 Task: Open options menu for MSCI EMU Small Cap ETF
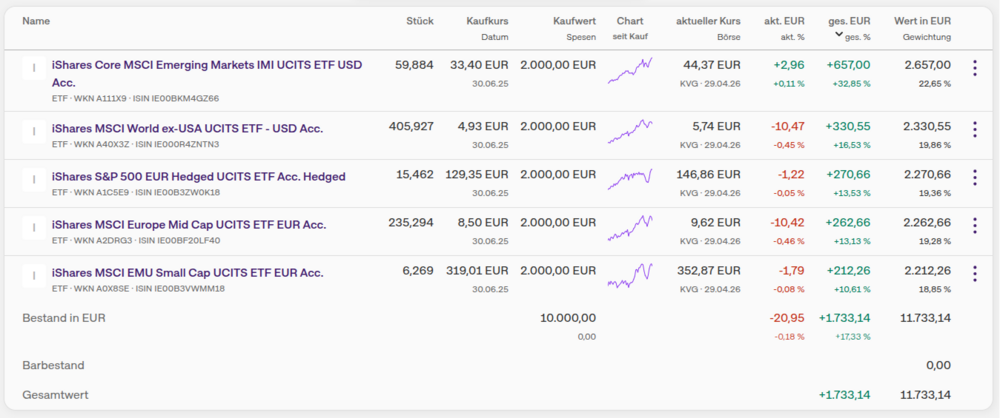pos(974,274)
